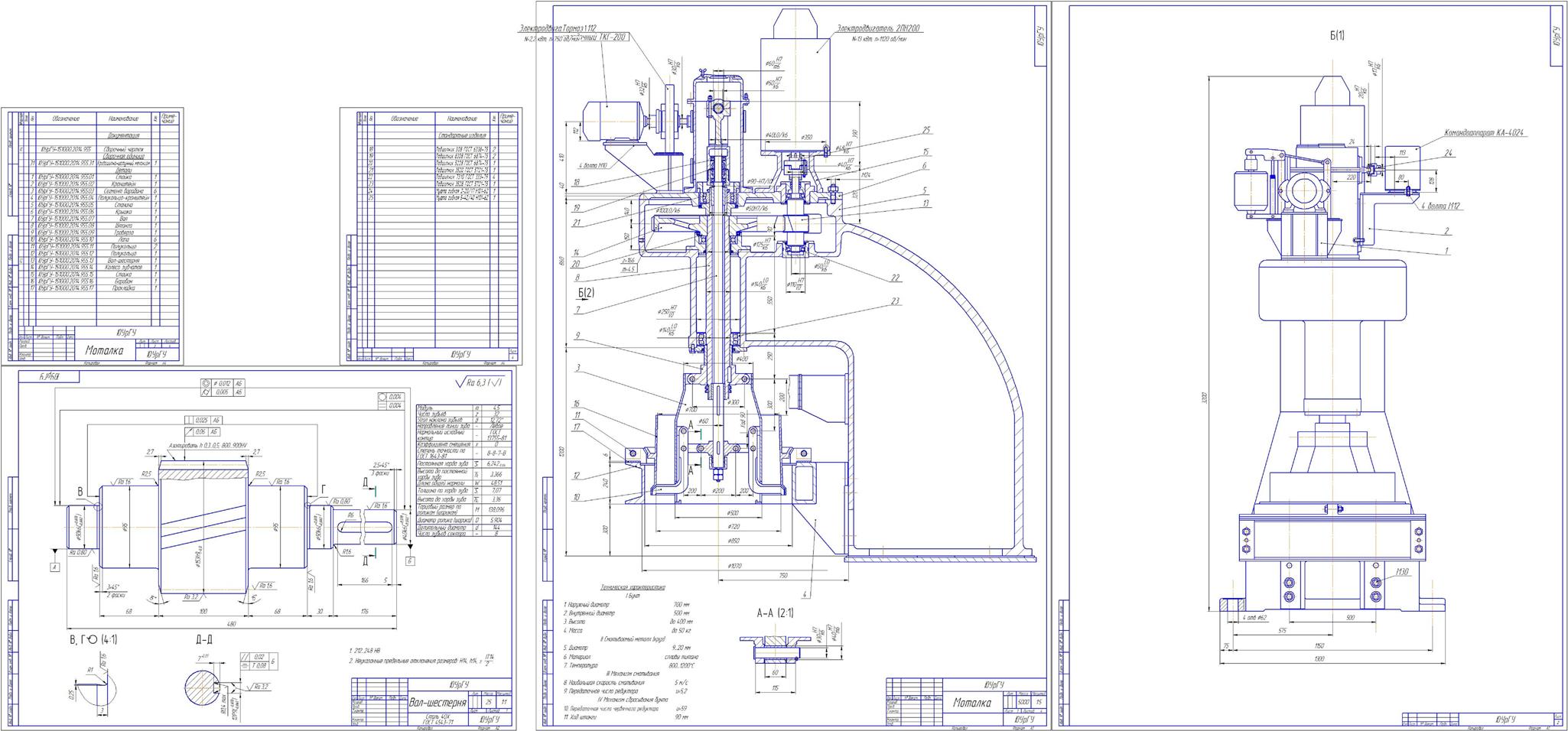Click 'Число зубьев' in the gear parameter table

pos(432,414)
